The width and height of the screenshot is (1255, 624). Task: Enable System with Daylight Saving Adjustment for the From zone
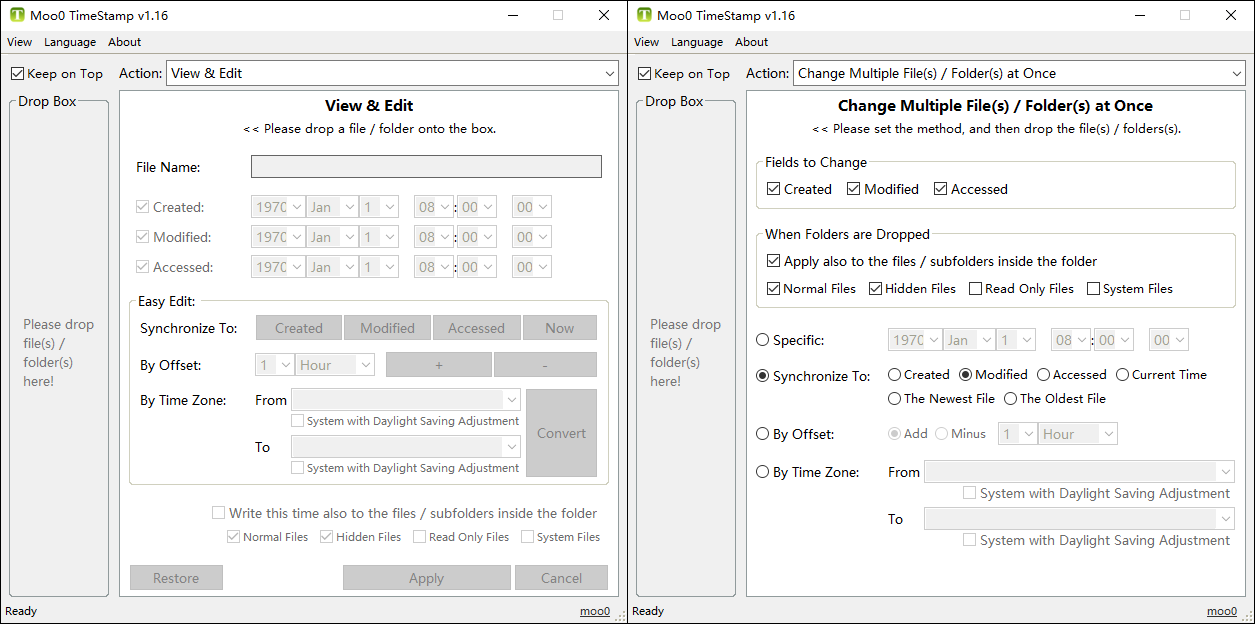pyautogui.click(x=969, y=492)
